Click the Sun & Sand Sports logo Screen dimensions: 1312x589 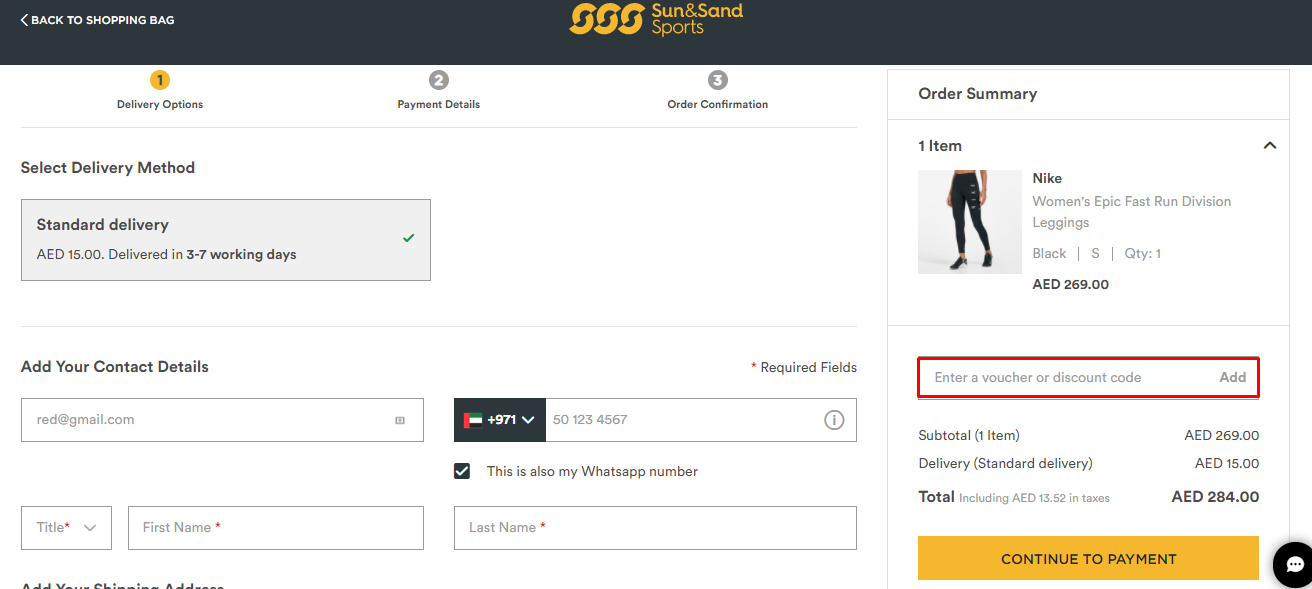pyautogui.click(x=656, y=19)
